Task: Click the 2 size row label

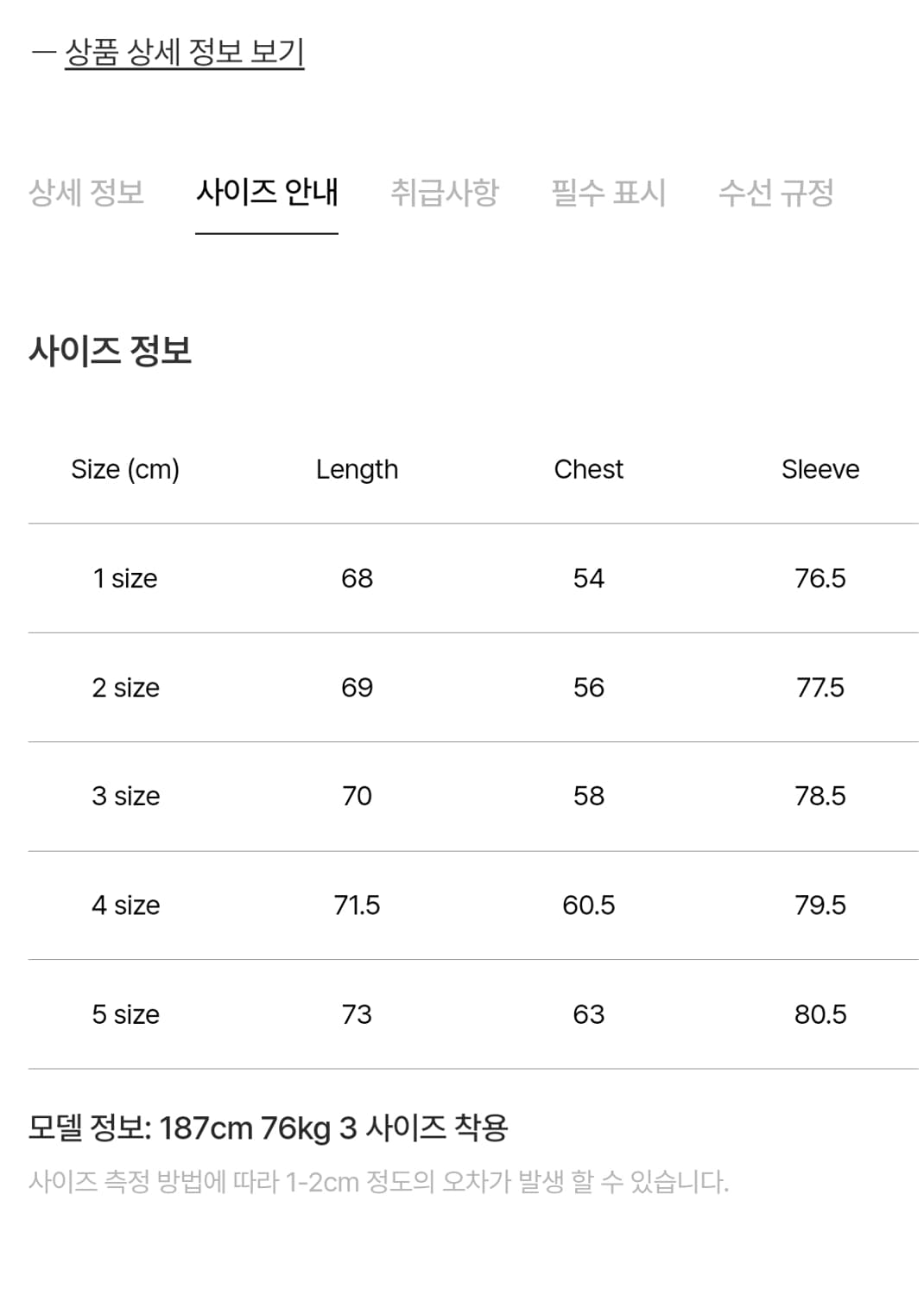Action: click(125, 688)
